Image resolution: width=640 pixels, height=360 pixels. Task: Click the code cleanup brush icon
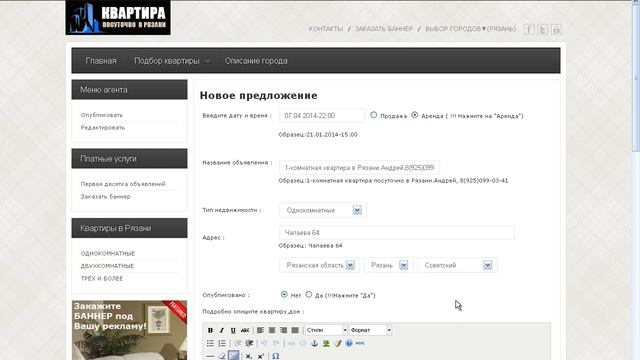[338, 343]
